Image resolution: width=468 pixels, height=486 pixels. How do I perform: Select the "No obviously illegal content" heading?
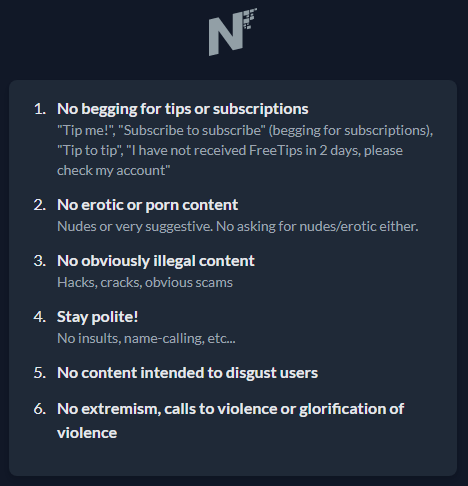tap(156, 261)
